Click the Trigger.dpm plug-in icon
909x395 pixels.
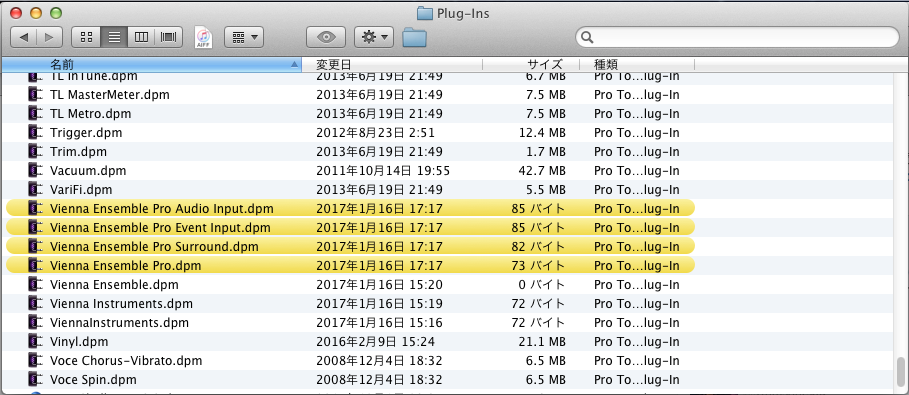tap(36, 133)
